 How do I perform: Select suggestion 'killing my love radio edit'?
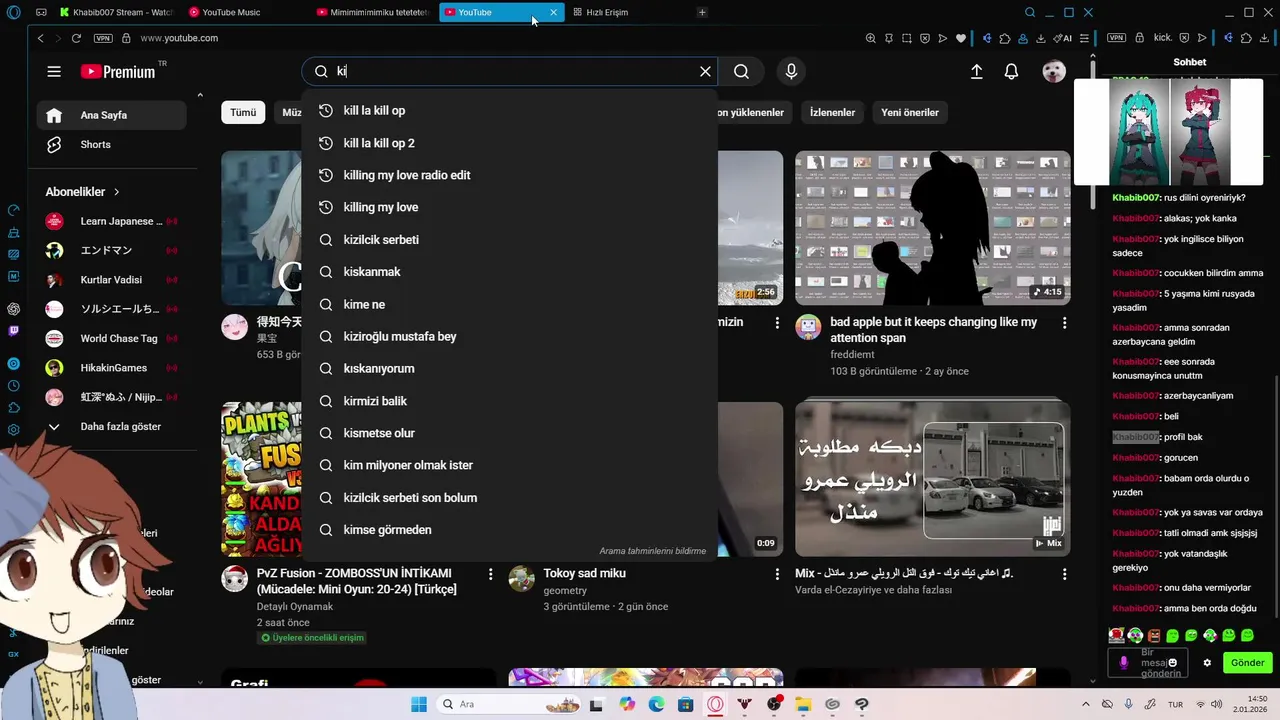(x=509, y=175)
